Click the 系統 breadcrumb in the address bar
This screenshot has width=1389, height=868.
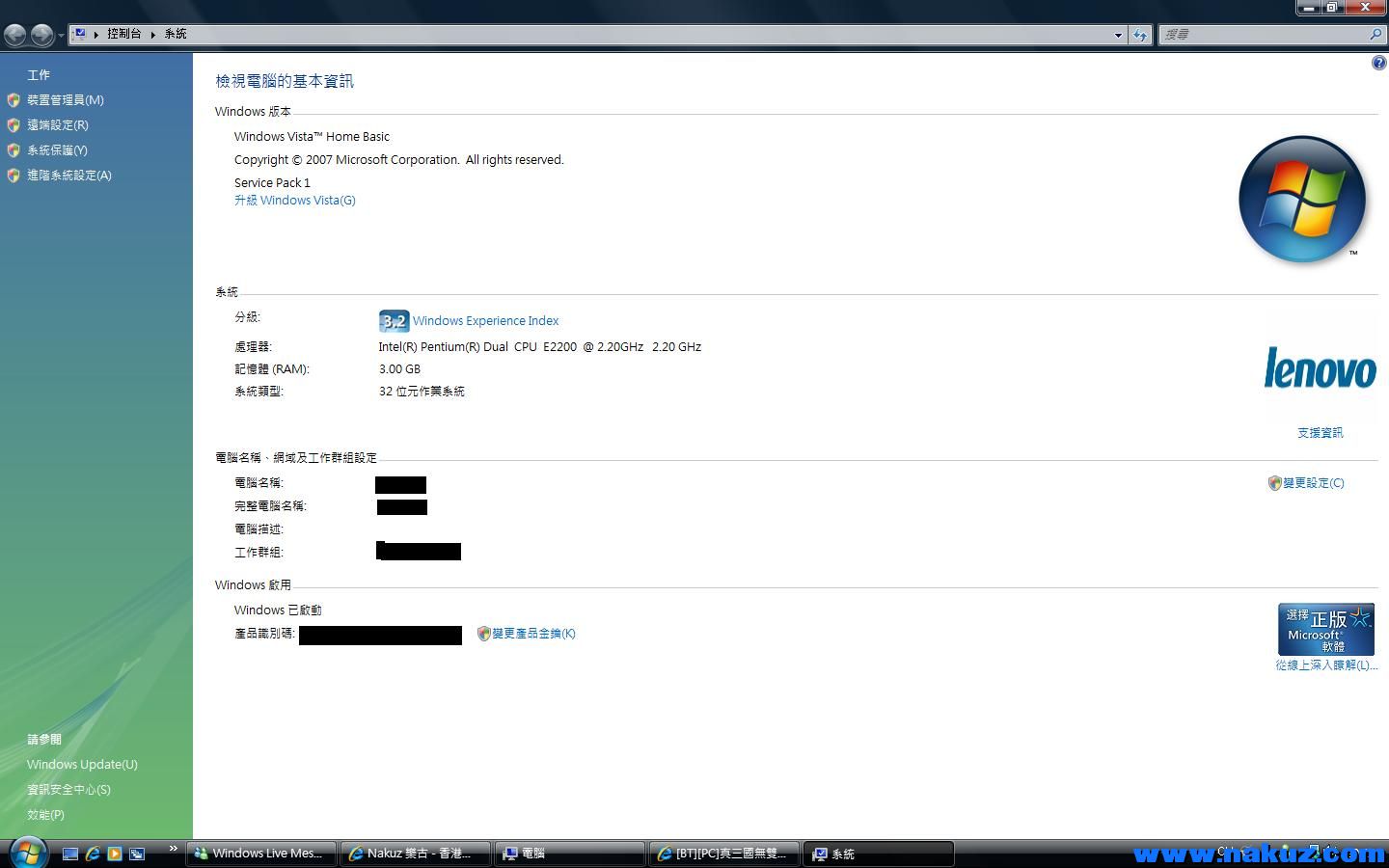(x=176, y=34)
